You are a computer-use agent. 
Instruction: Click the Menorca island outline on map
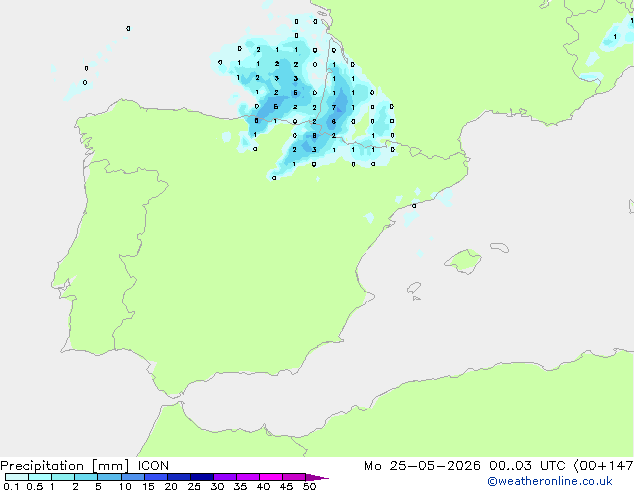pyautogui.click(x=500, y=247)
